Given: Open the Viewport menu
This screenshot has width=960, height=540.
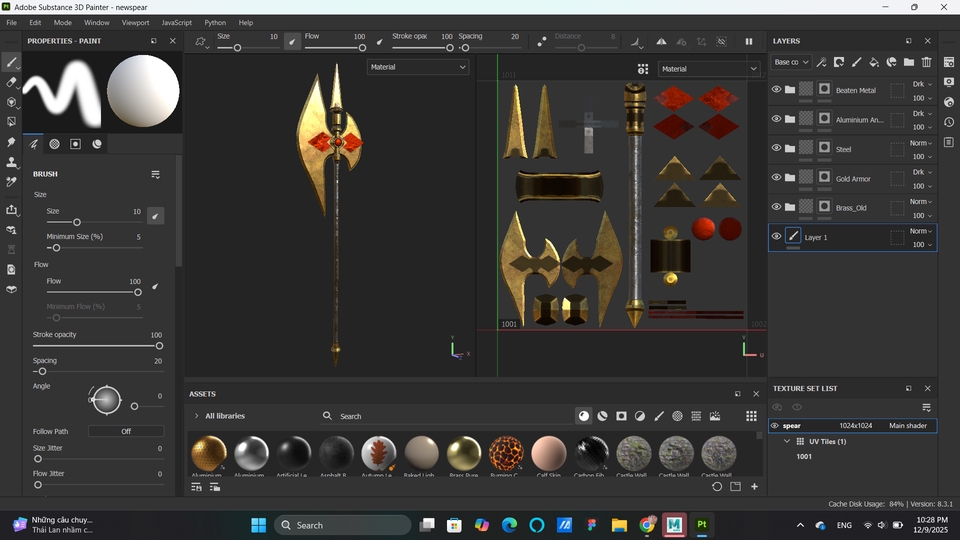Looking at the screenshot, I should 135,22.
